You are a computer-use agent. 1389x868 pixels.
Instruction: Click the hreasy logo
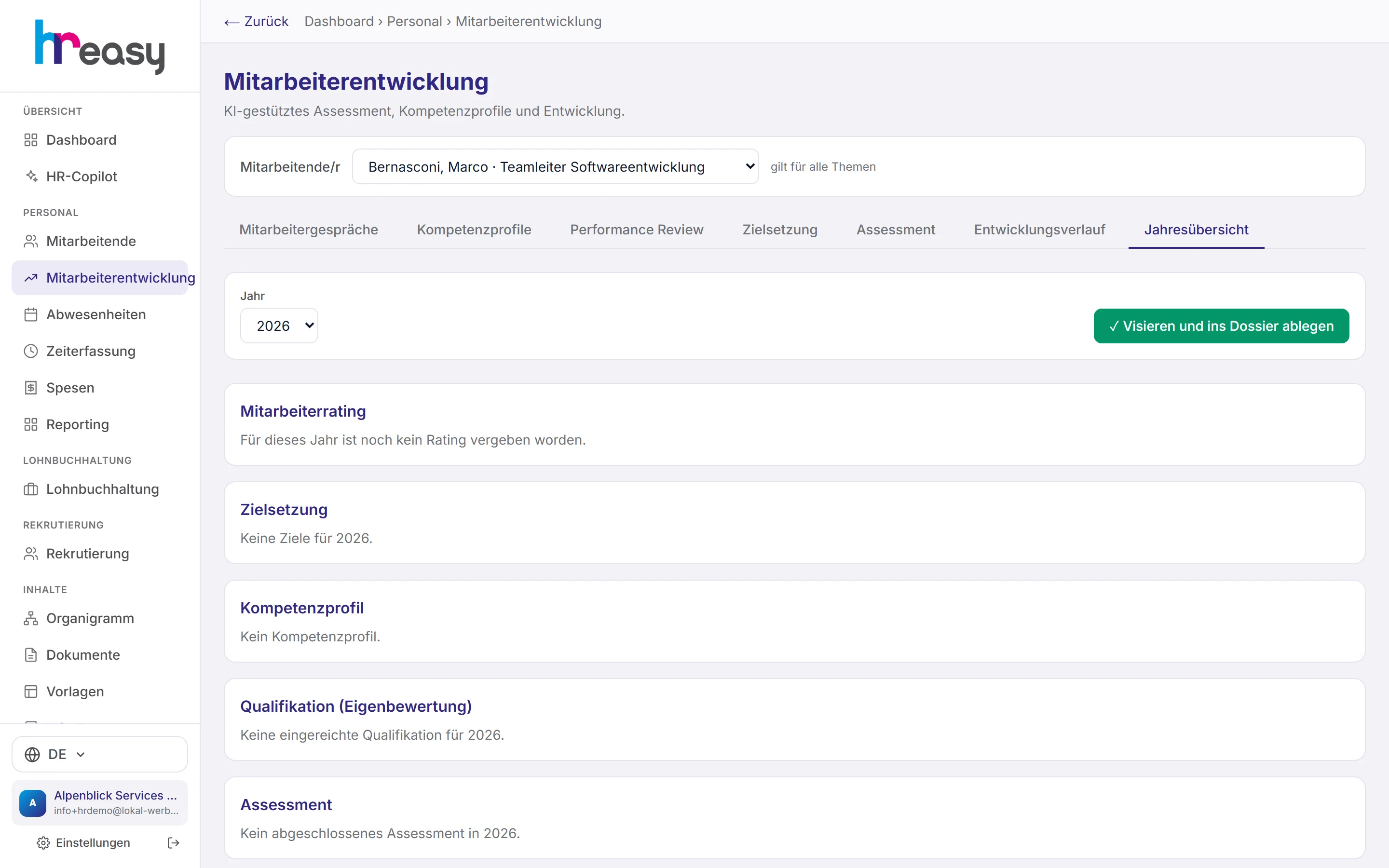pos(100,47)
